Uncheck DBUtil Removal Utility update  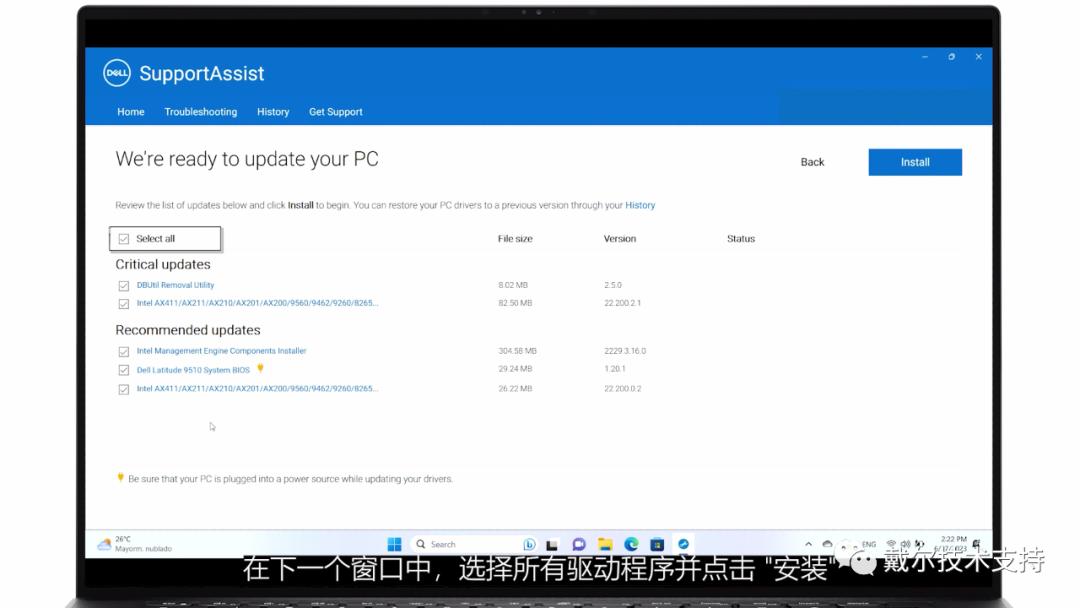(x=123, y=285)
